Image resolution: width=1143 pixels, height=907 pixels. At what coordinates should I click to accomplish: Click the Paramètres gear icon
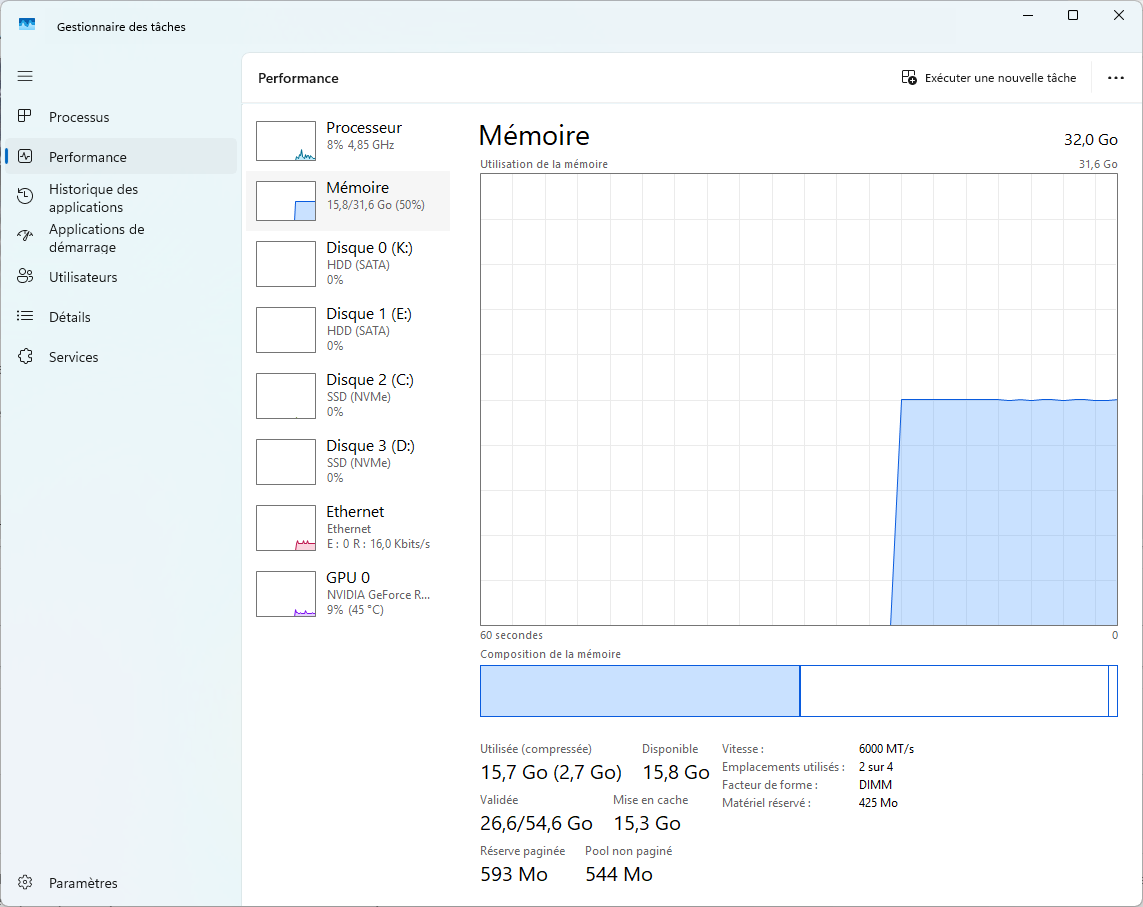pyautogui.click(x=26, y=883)
